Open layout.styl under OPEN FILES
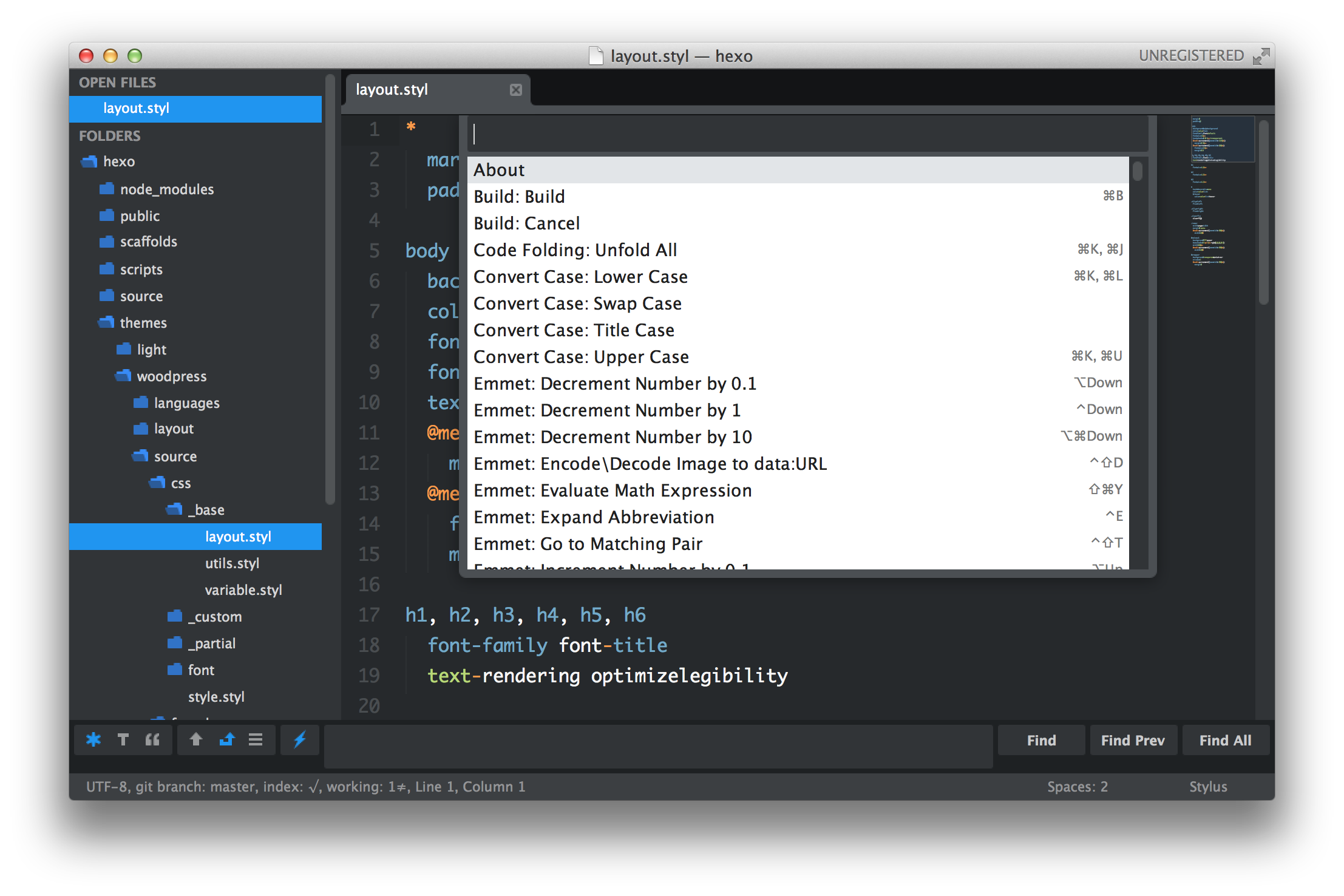 pyautogui.click(x=195, y=109)
